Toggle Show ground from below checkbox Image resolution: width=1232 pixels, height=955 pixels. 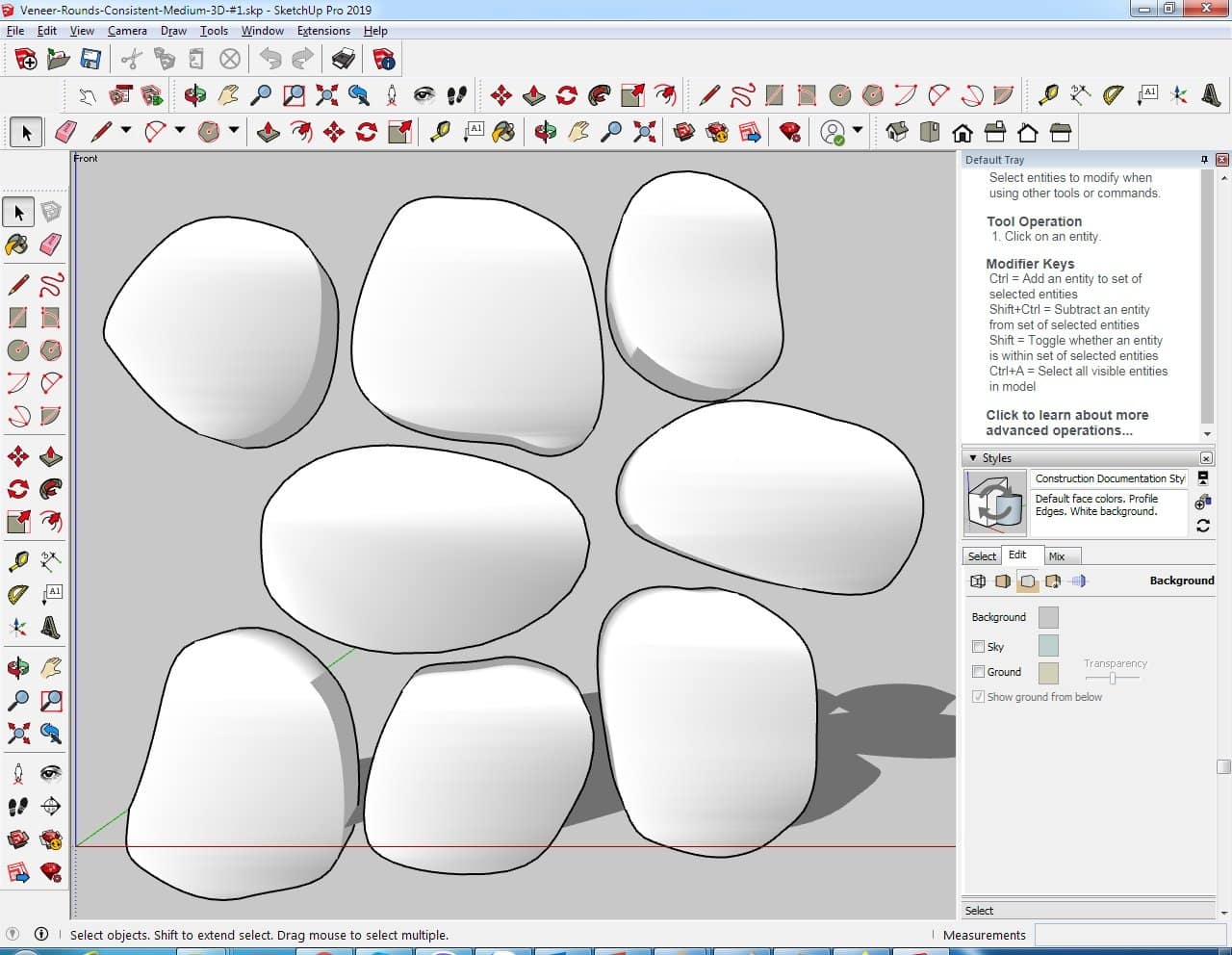[978, 697]
